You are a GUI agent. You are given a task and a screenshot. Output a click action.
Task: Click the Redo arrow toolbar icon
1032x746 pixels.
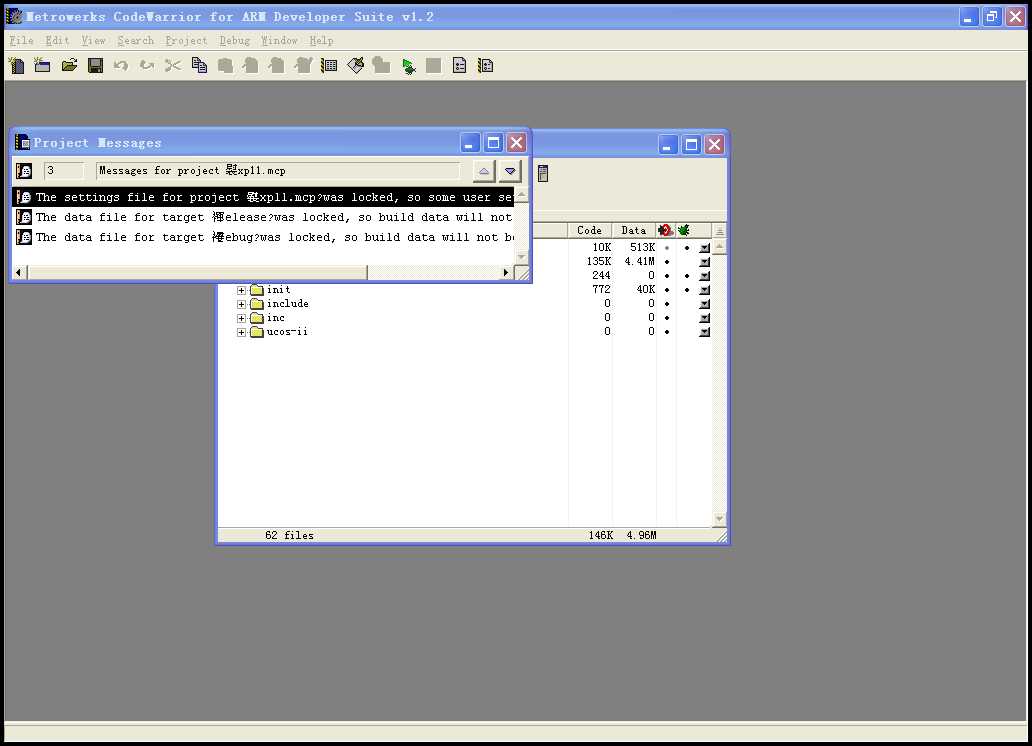[x=147, y=65]
